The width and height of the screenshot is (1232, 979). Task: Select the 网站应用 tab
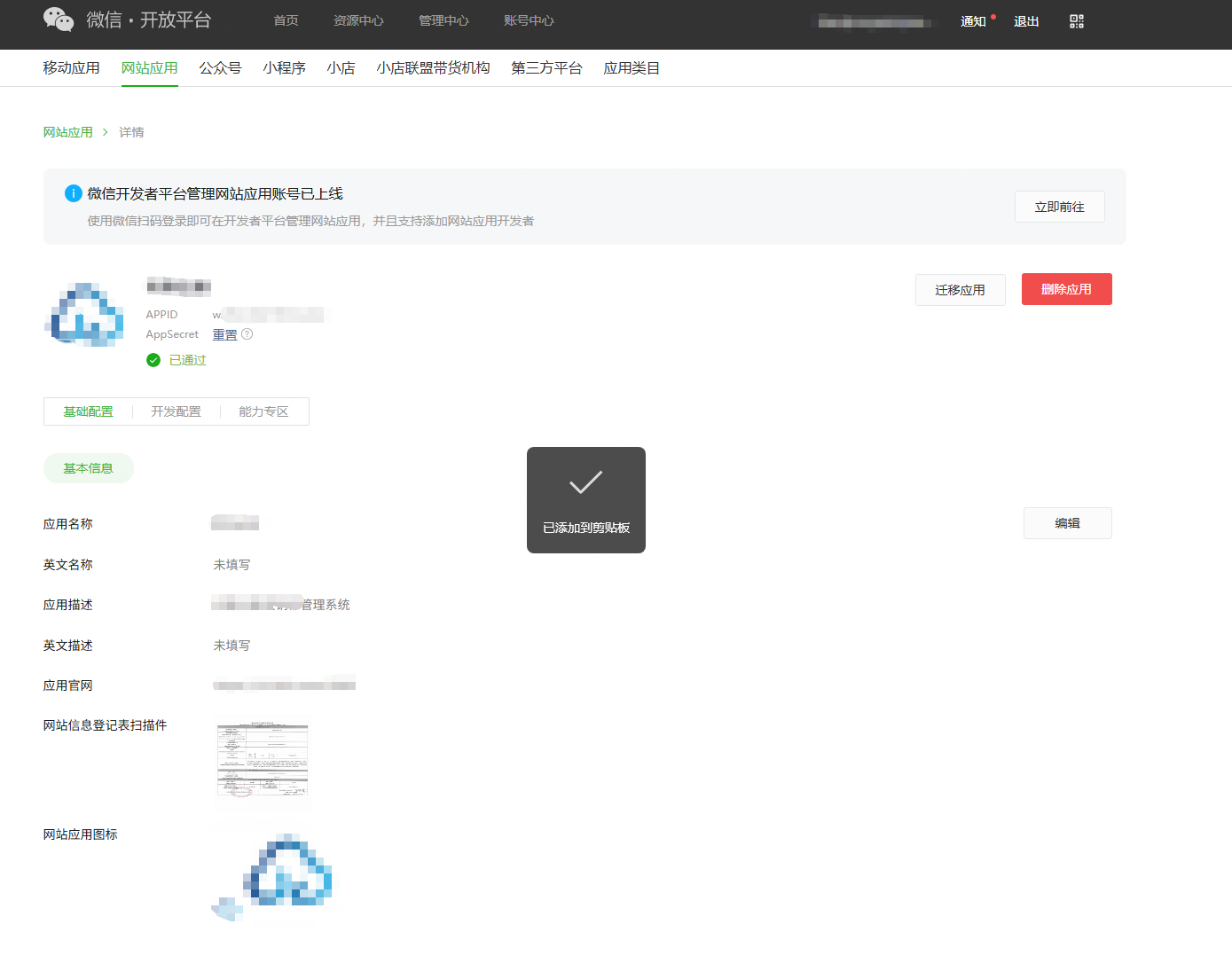(x=149, y=68)
